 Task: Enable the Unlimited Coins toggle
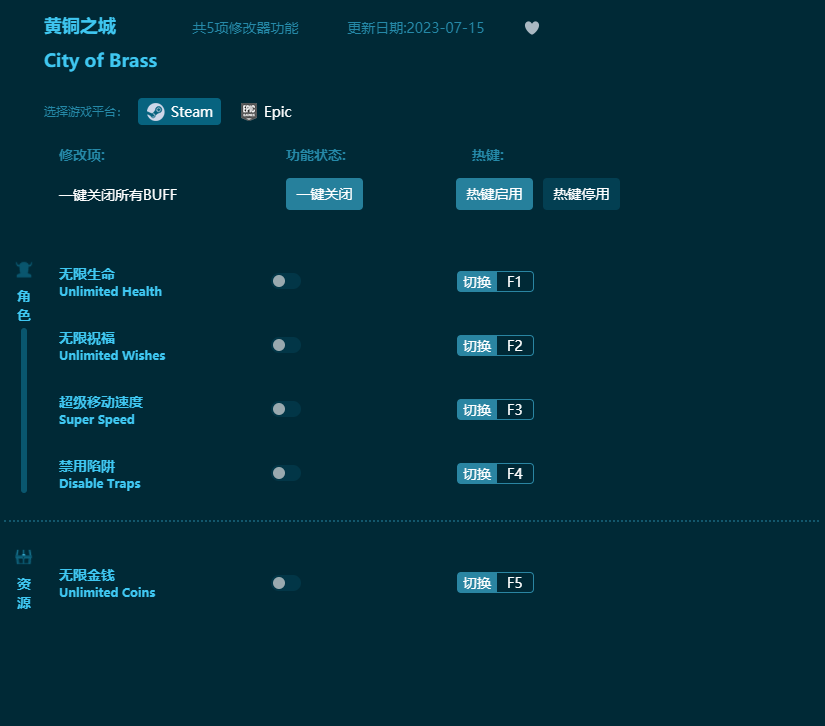point(286,582)
